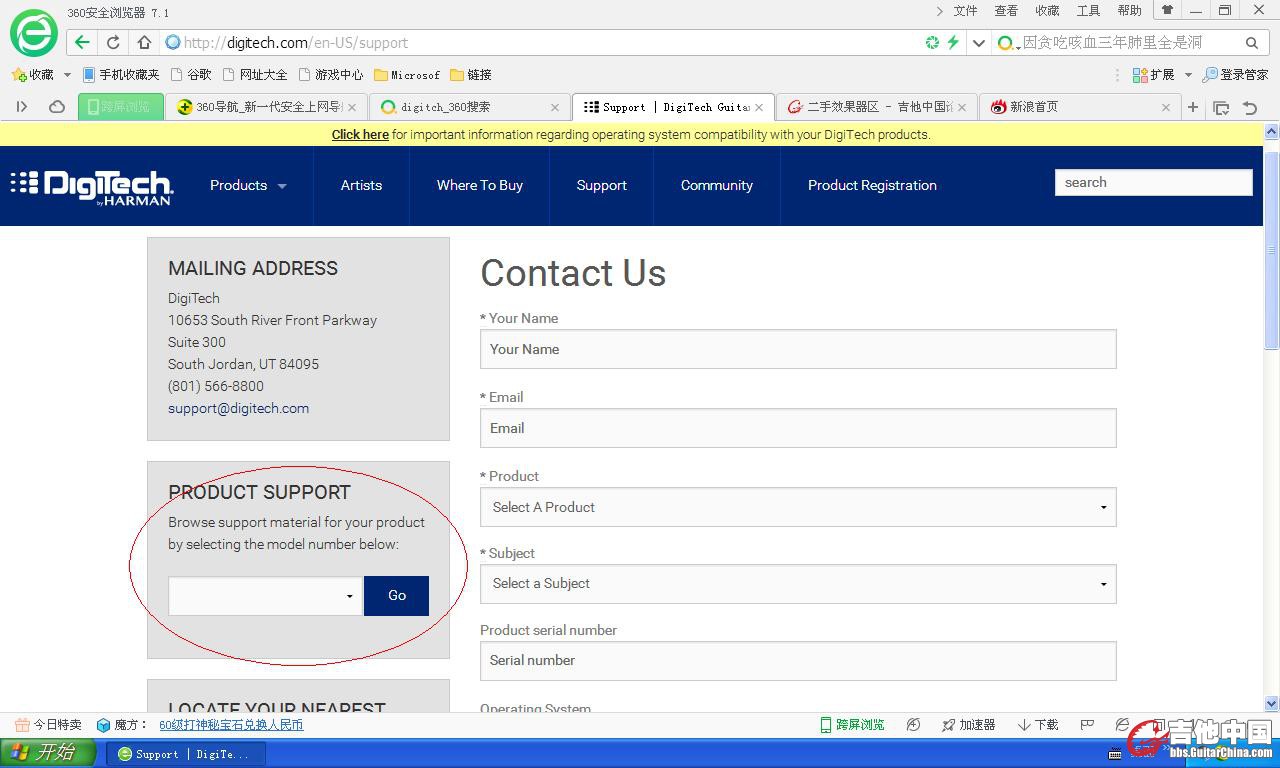Focus the DigiTech site search box

point(1153,182)
